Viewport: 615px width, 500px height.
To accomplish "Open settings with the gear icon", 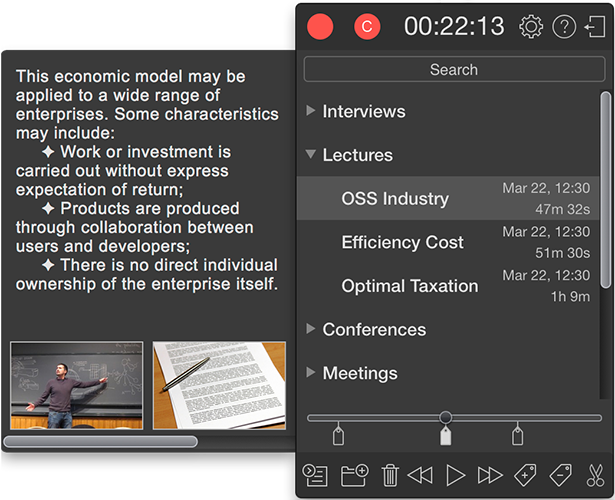I will tap(531, 27).
